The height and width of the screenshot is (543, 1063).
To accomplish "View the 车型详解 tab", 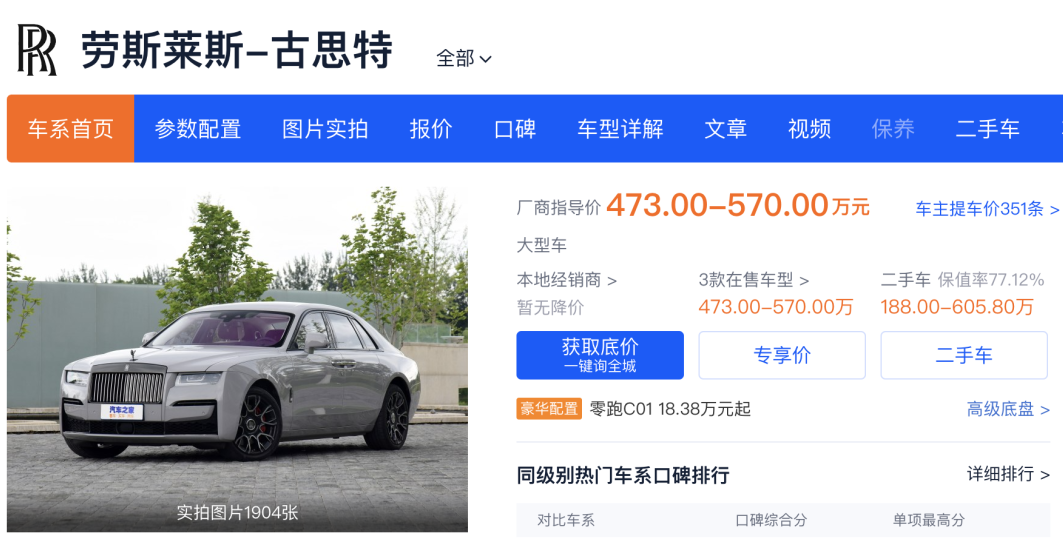I will (x=620, y=129).
